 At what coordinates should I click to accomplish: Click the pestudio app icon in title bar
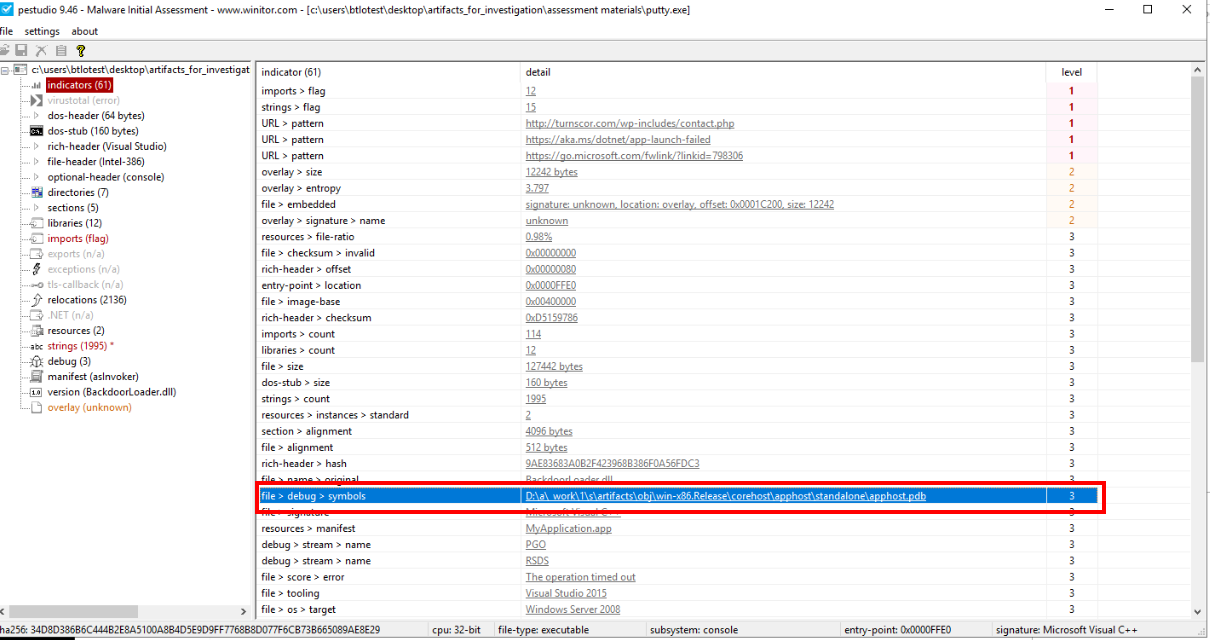click(7, 10)
